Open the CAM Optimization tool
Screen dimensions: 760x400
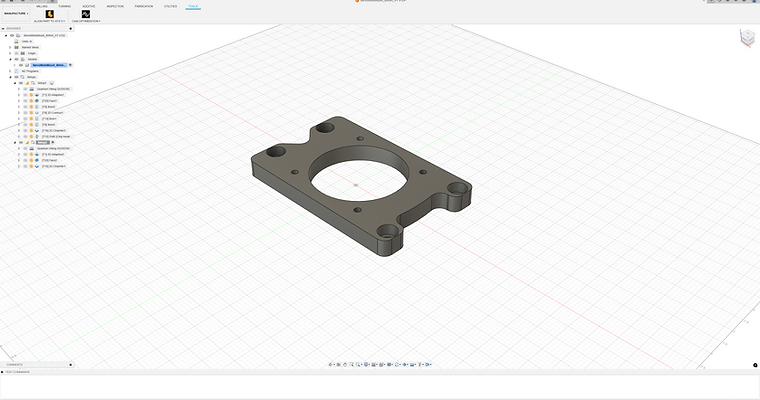coord(86,14)
